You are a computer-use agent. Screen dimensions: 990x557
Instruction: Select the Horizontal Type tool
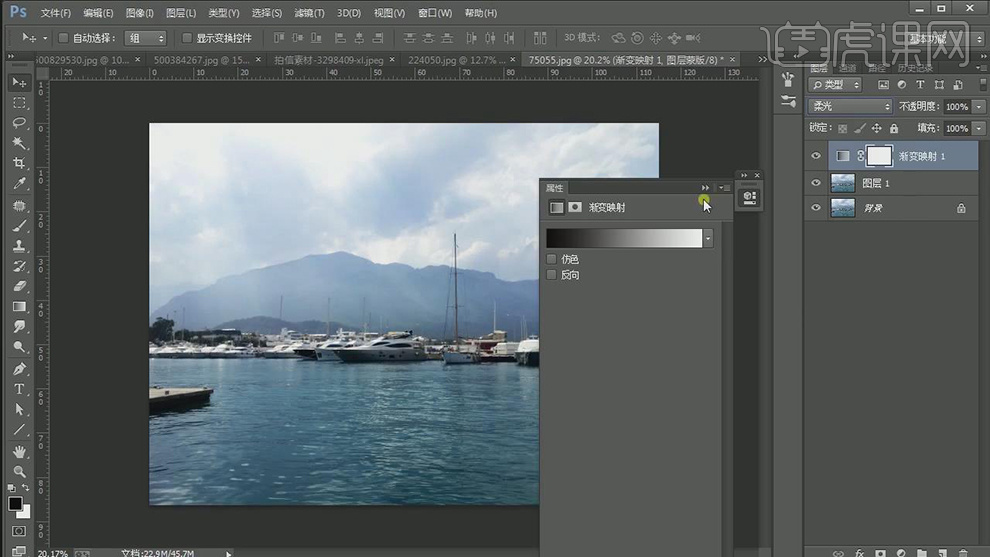click(x=19, y=389)
